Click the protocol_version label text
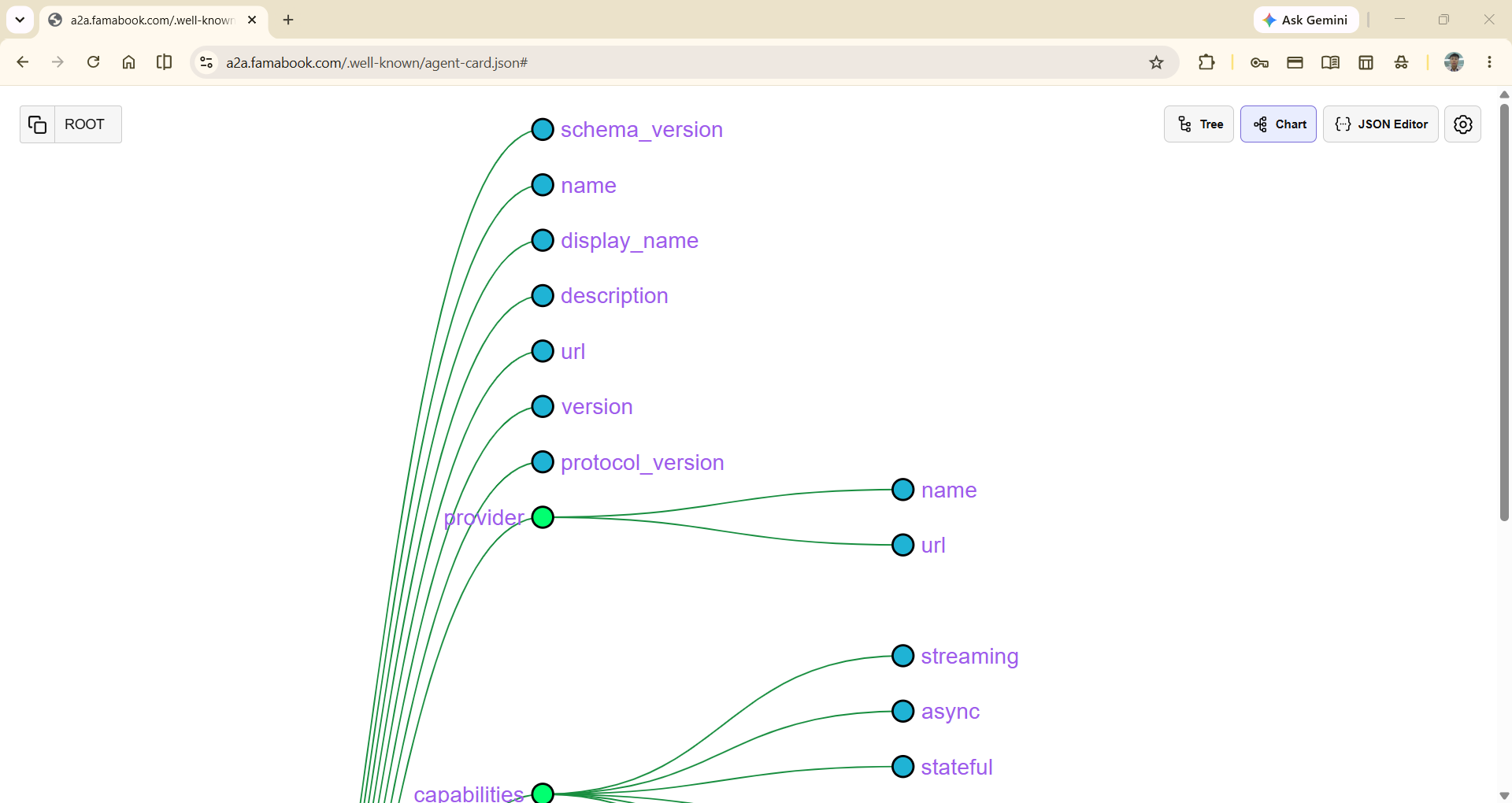Image resolution: width=1512 pixels, height=803 pixels. pos(642,463)
